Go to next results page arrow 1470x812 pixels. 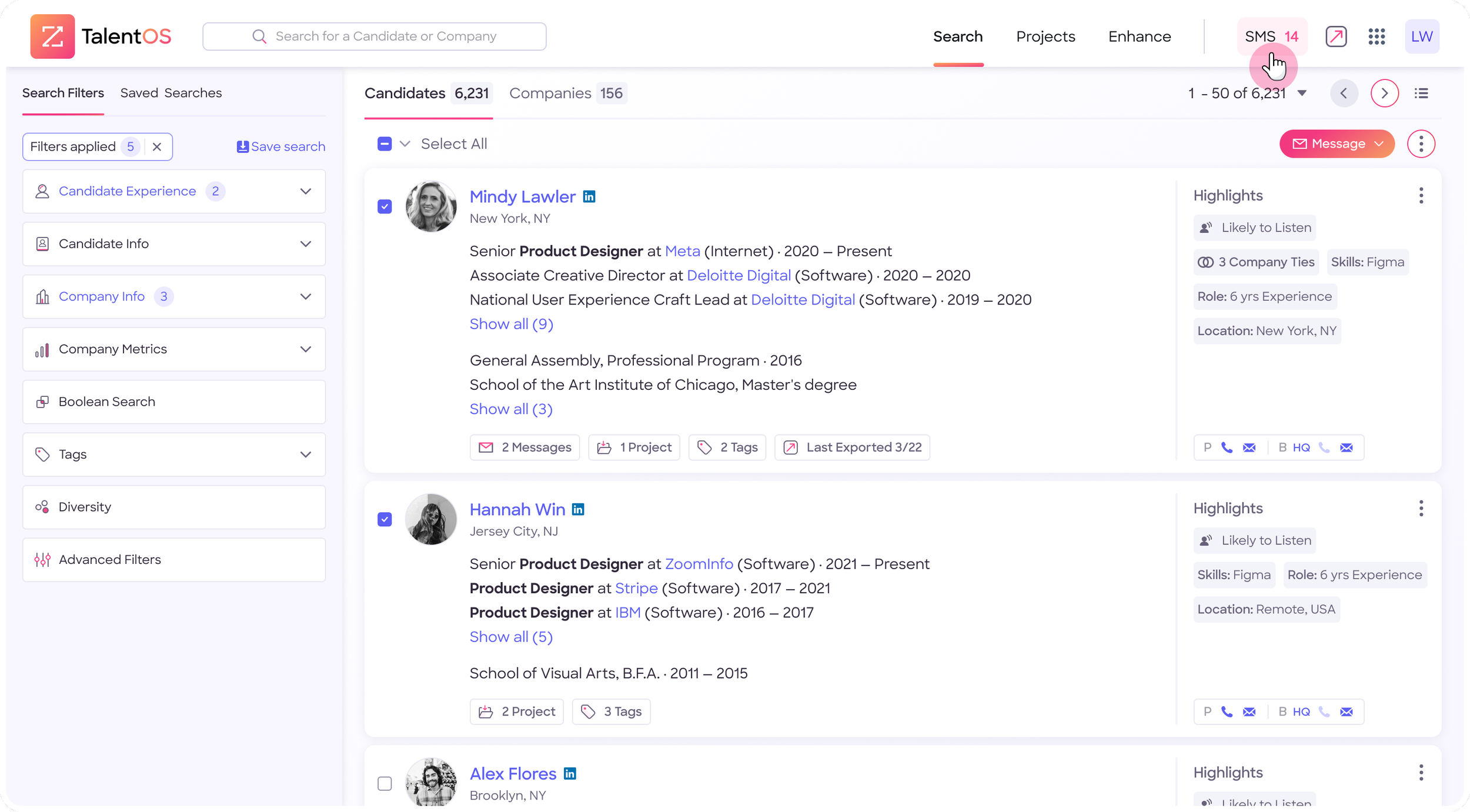click(1384, 93)
